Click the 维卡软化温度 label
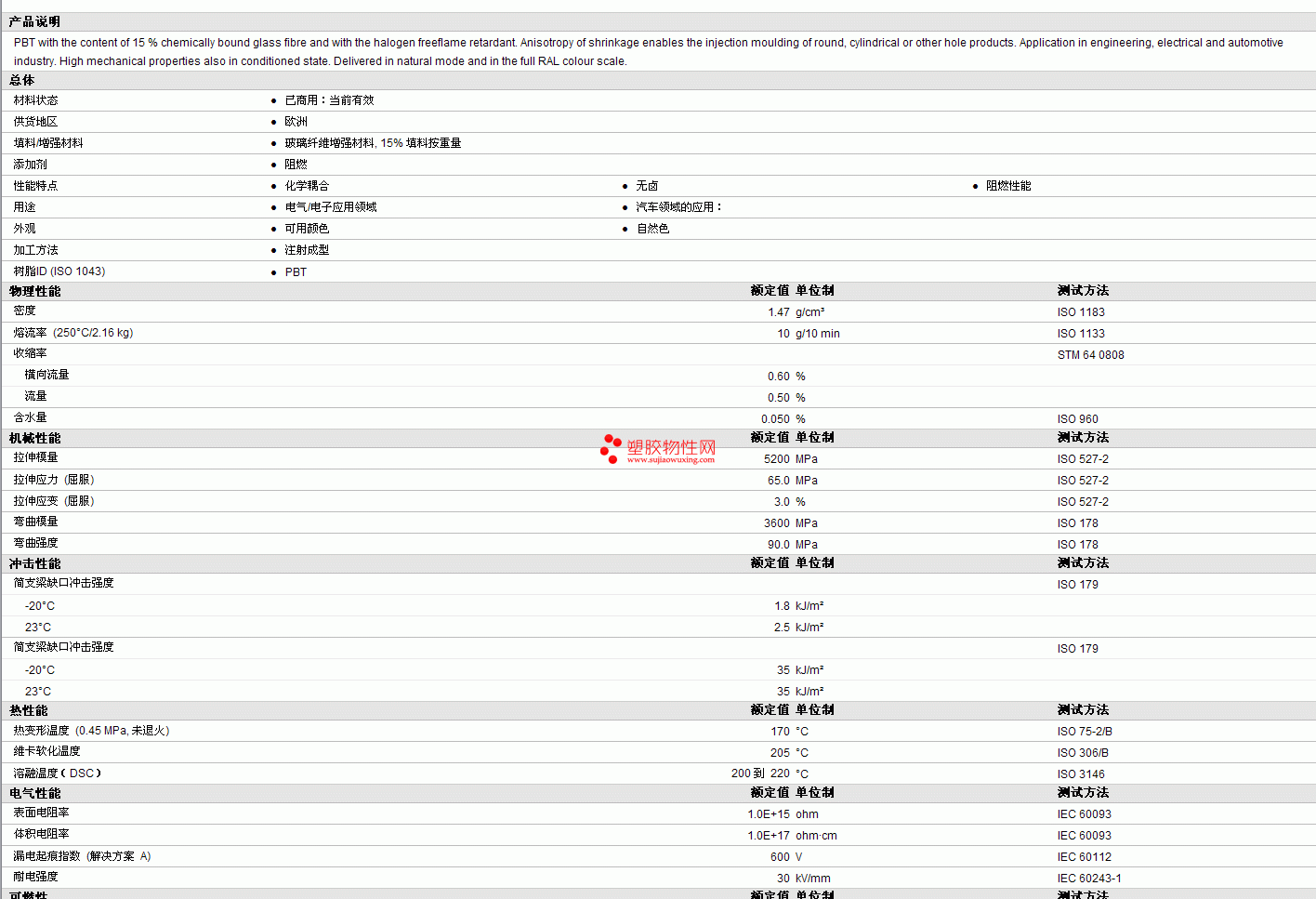1316x899 pixels. point(46,751)
